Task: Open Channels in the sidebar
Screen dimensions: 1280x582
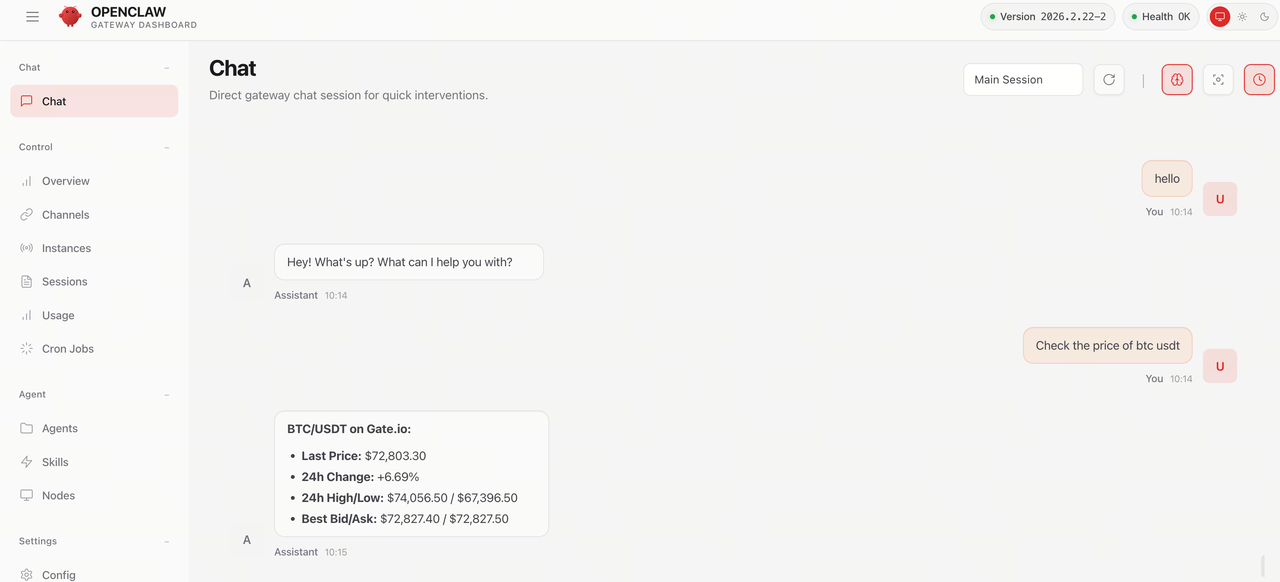Action: tap(65, 215)
